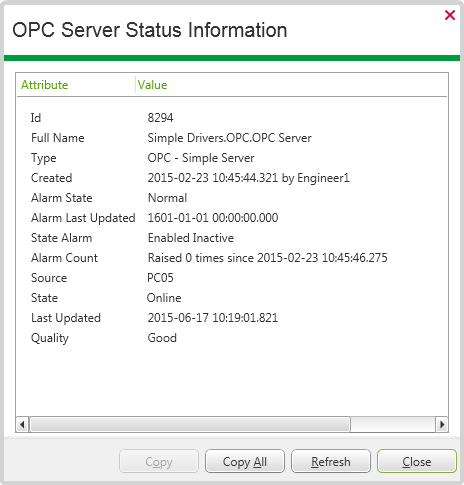Click the Close button
This screenshot has height=485, width=464.
pos(417,461)
